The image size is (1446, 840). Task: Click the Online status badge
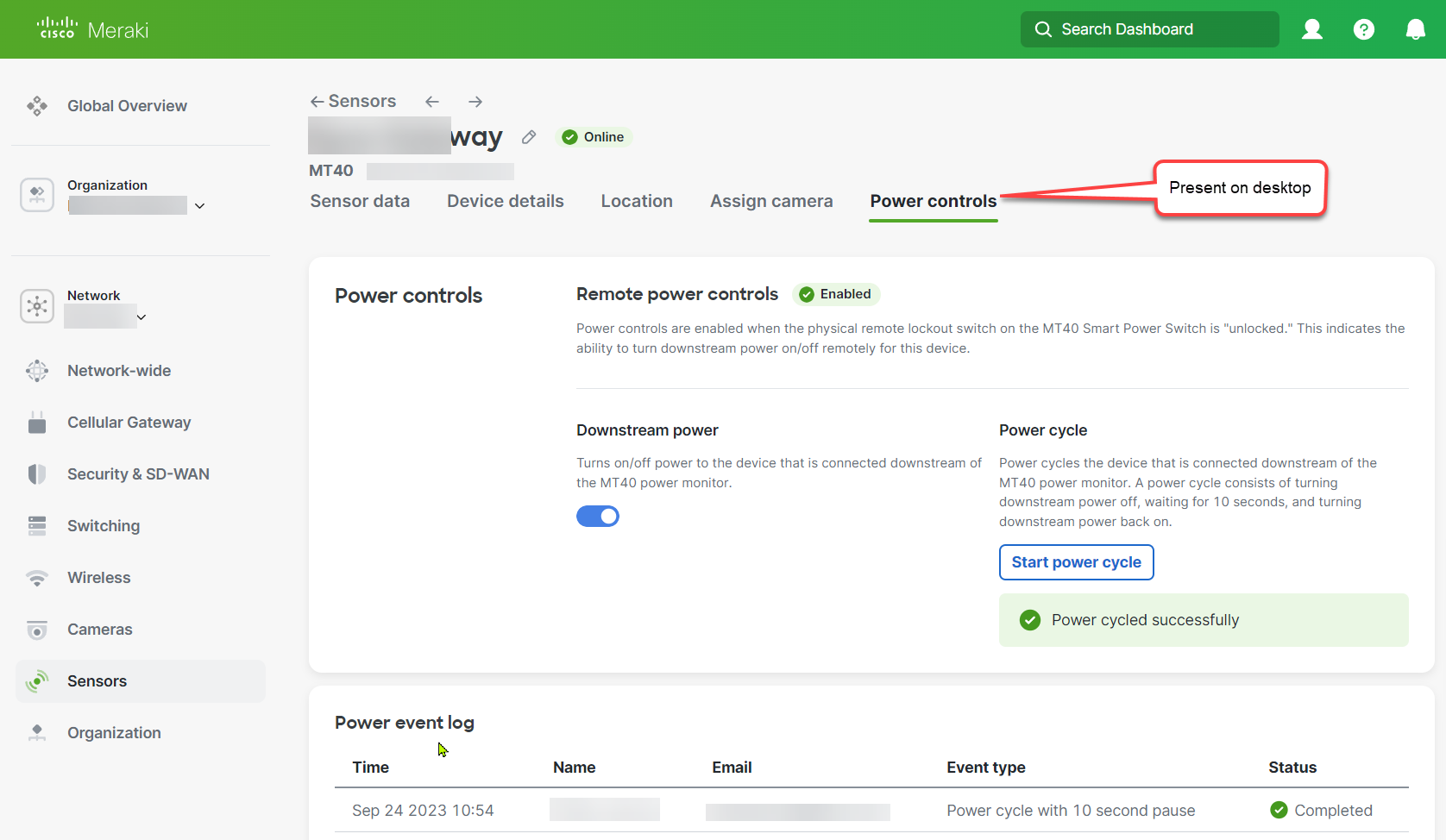tap(594, 136)
